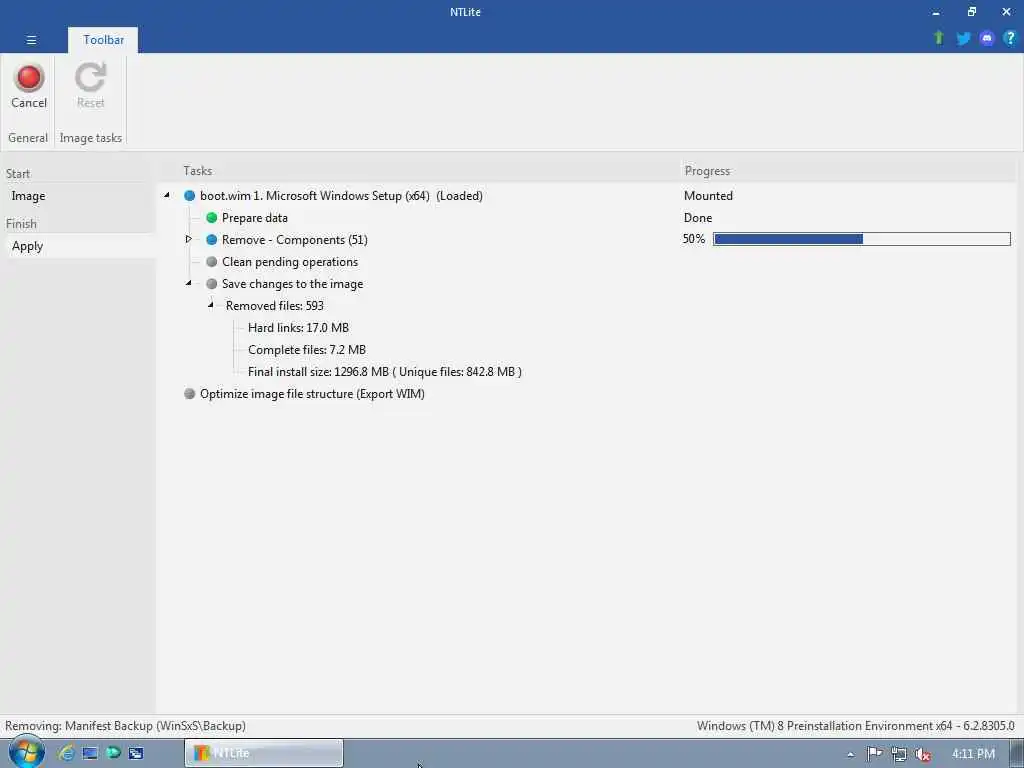Select boot.wim 1. Microsoft Windows Setup row
This screenshot has width=1024, height=768.
coord(341,196)
